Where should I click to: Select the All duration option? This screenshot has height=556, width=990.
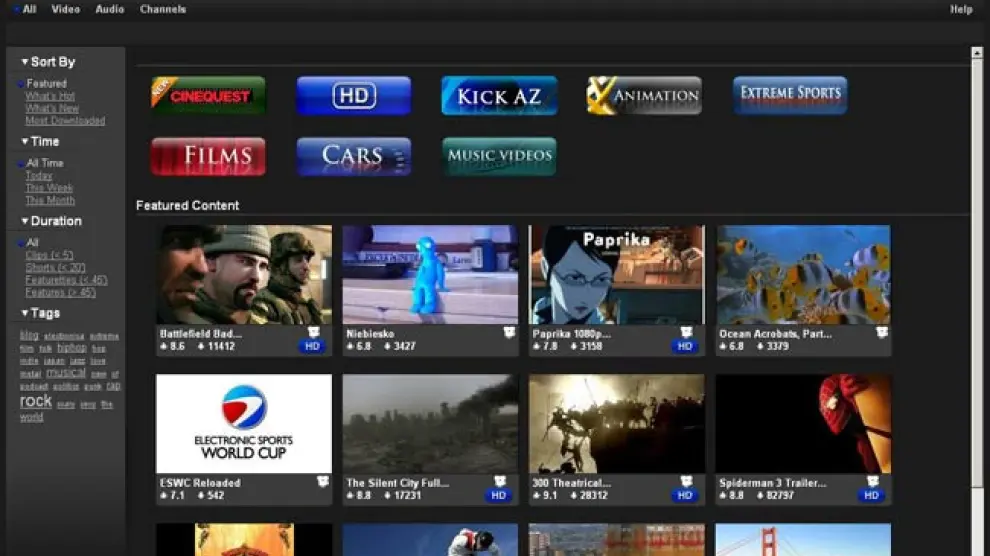pyautogui.click(x=33, y=243)
